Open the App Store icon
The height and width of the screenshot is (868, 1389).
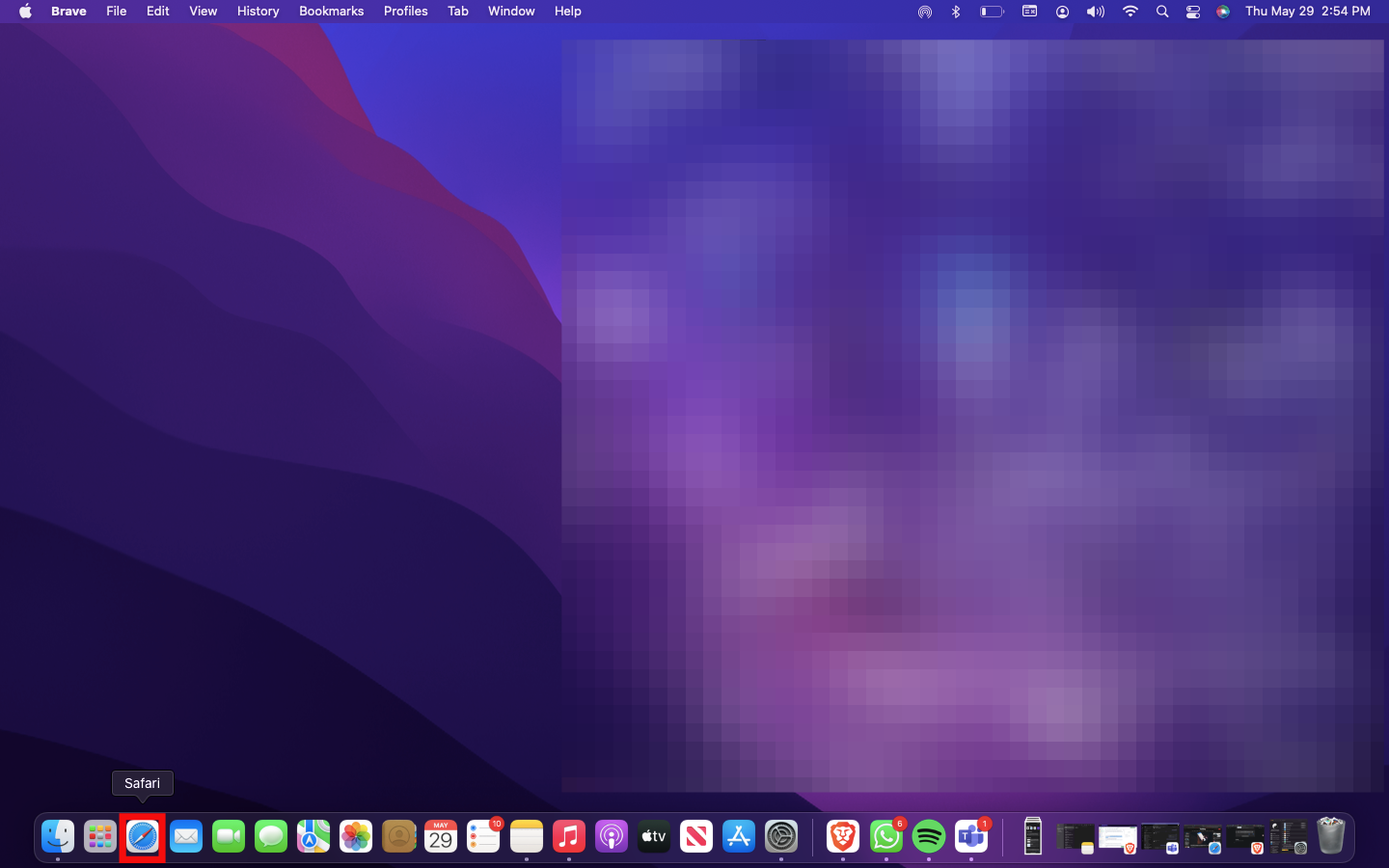[739, 836]
